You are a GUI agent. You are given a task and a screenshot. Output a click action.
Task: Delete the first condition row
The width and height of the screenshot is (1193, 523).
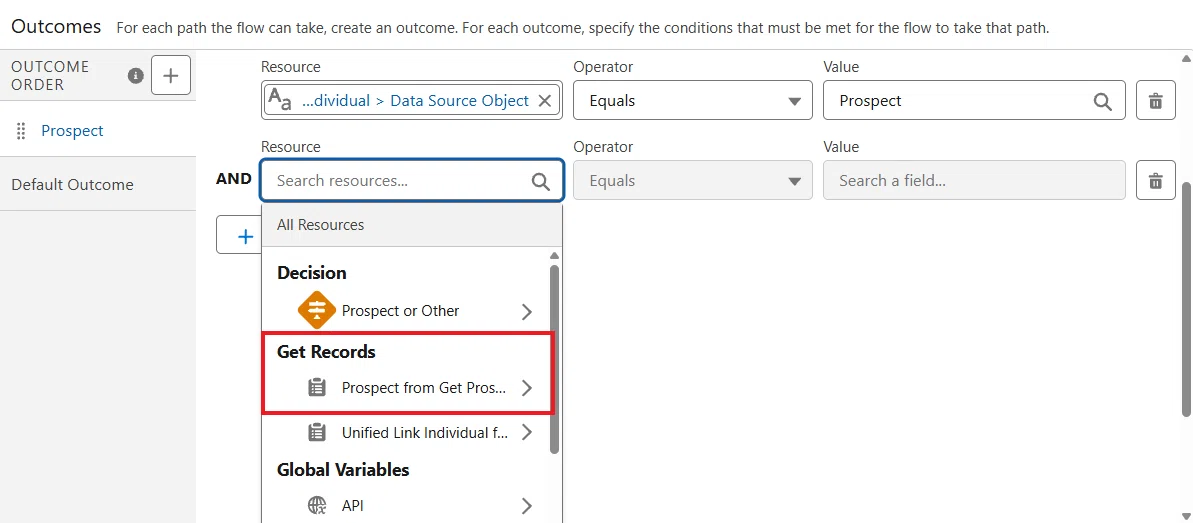[x=1155, y=100]
